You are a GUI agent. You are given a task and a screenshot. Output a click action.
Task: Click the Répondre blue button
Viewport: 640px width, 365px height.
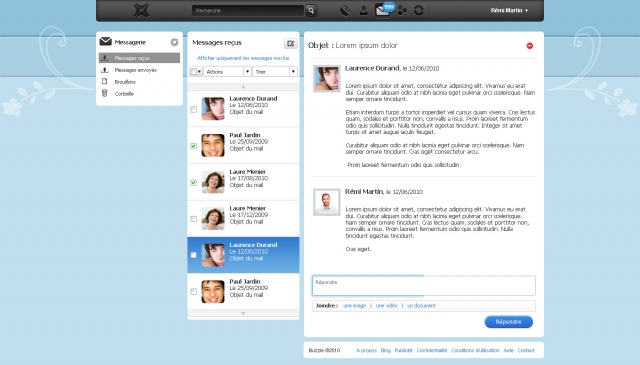click(x=508, y=322)
